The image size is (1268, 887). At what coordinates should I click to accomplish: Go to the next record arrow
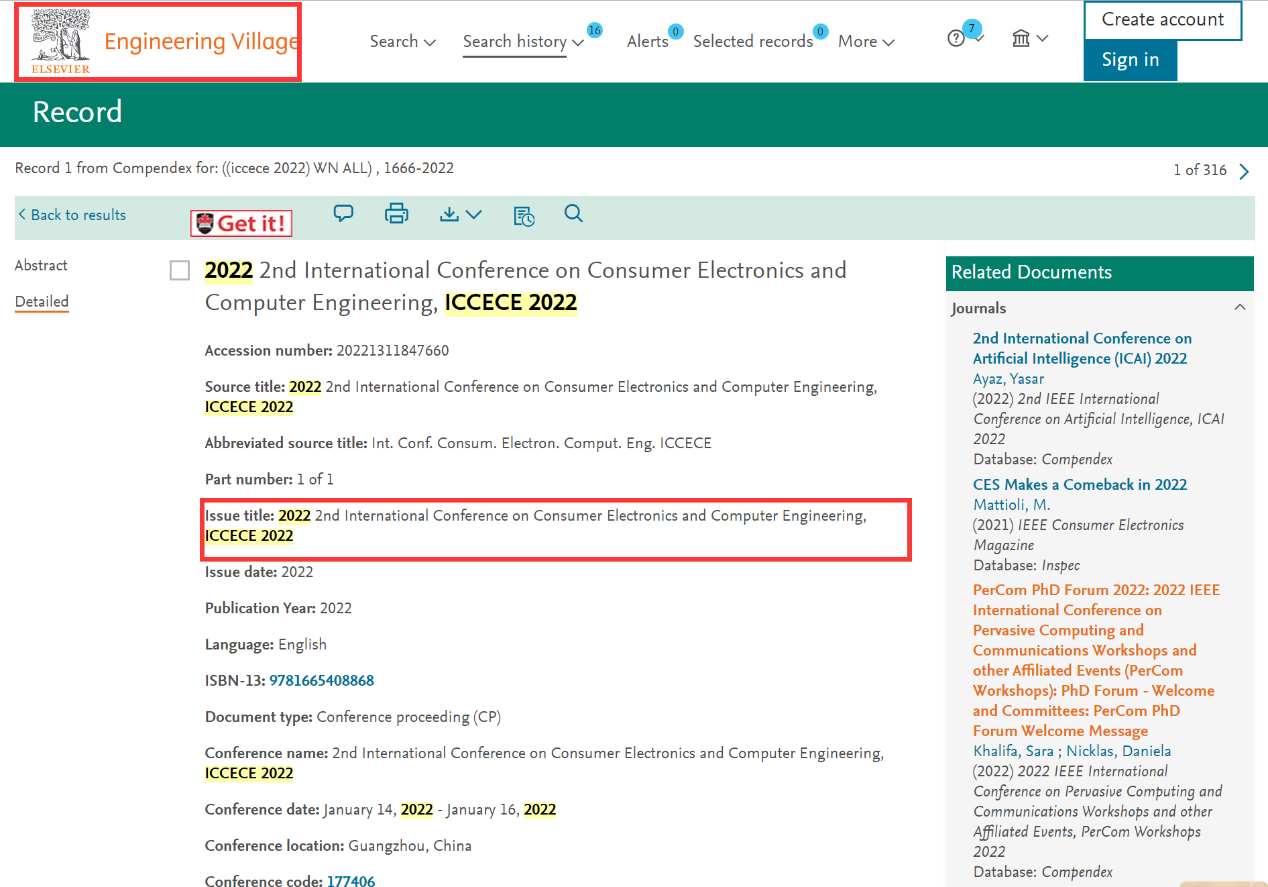(1244, 171)
